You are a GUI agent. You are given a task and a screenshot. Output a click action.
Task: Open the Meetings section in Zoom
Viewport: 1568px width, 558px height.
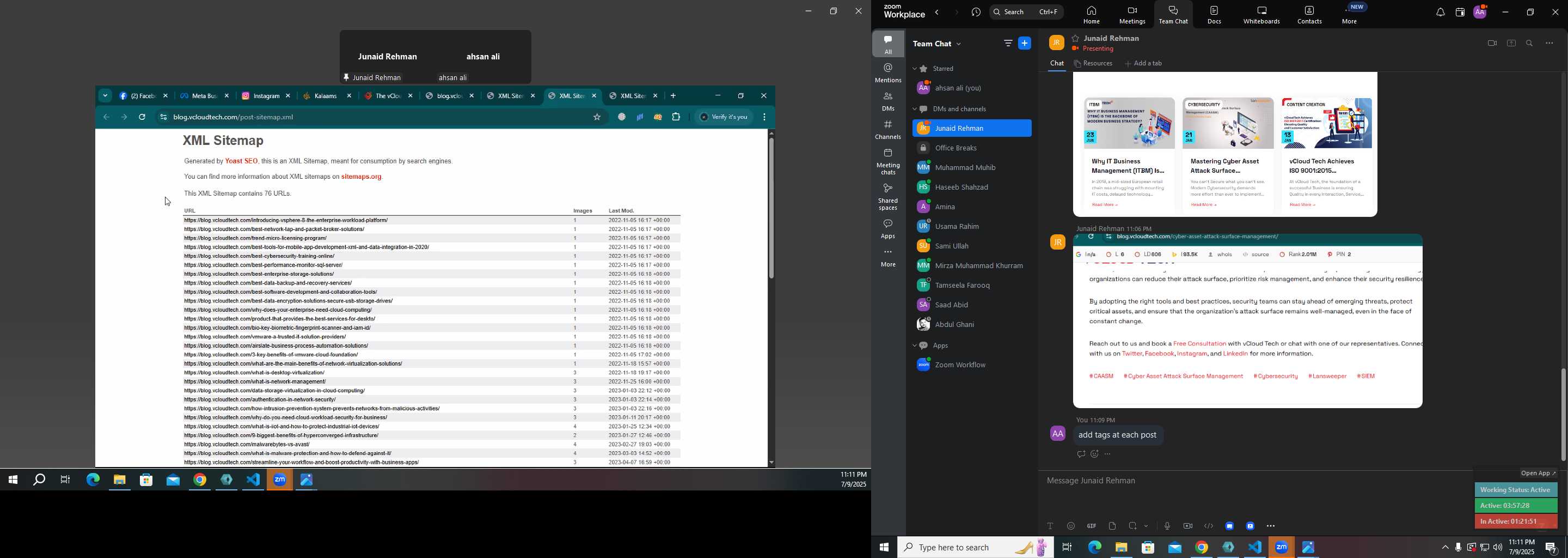(x=1131, y=15)
